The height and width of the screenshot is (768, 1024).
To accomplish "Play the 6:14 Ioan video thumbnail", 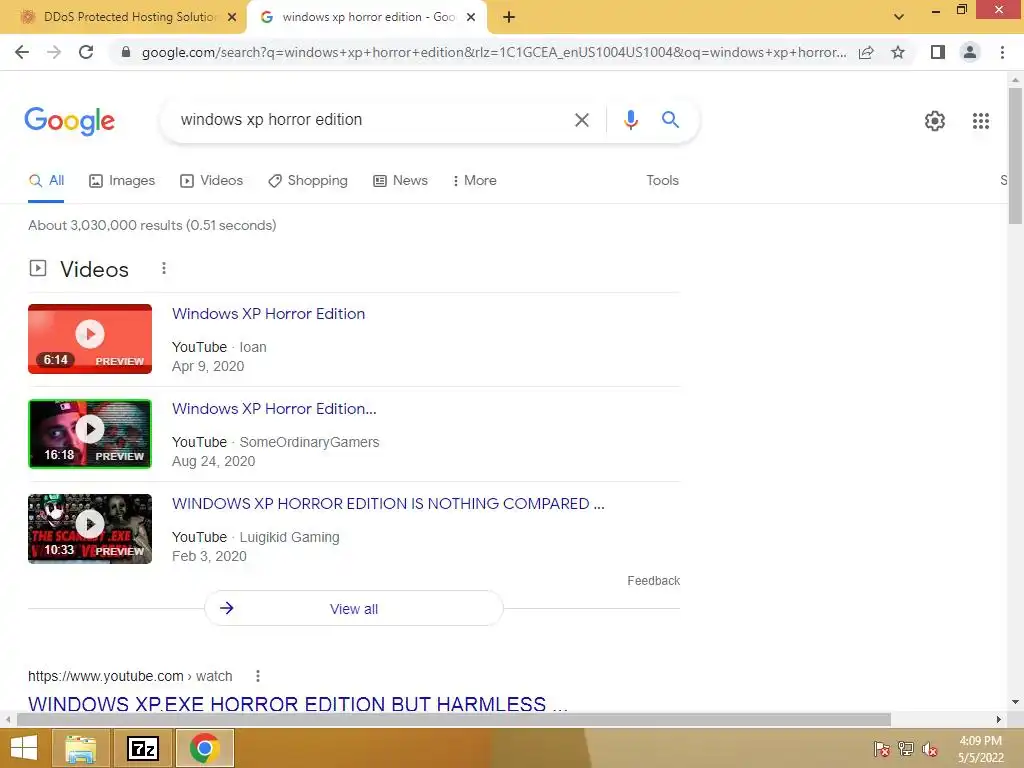I will (x=90, y=339).
